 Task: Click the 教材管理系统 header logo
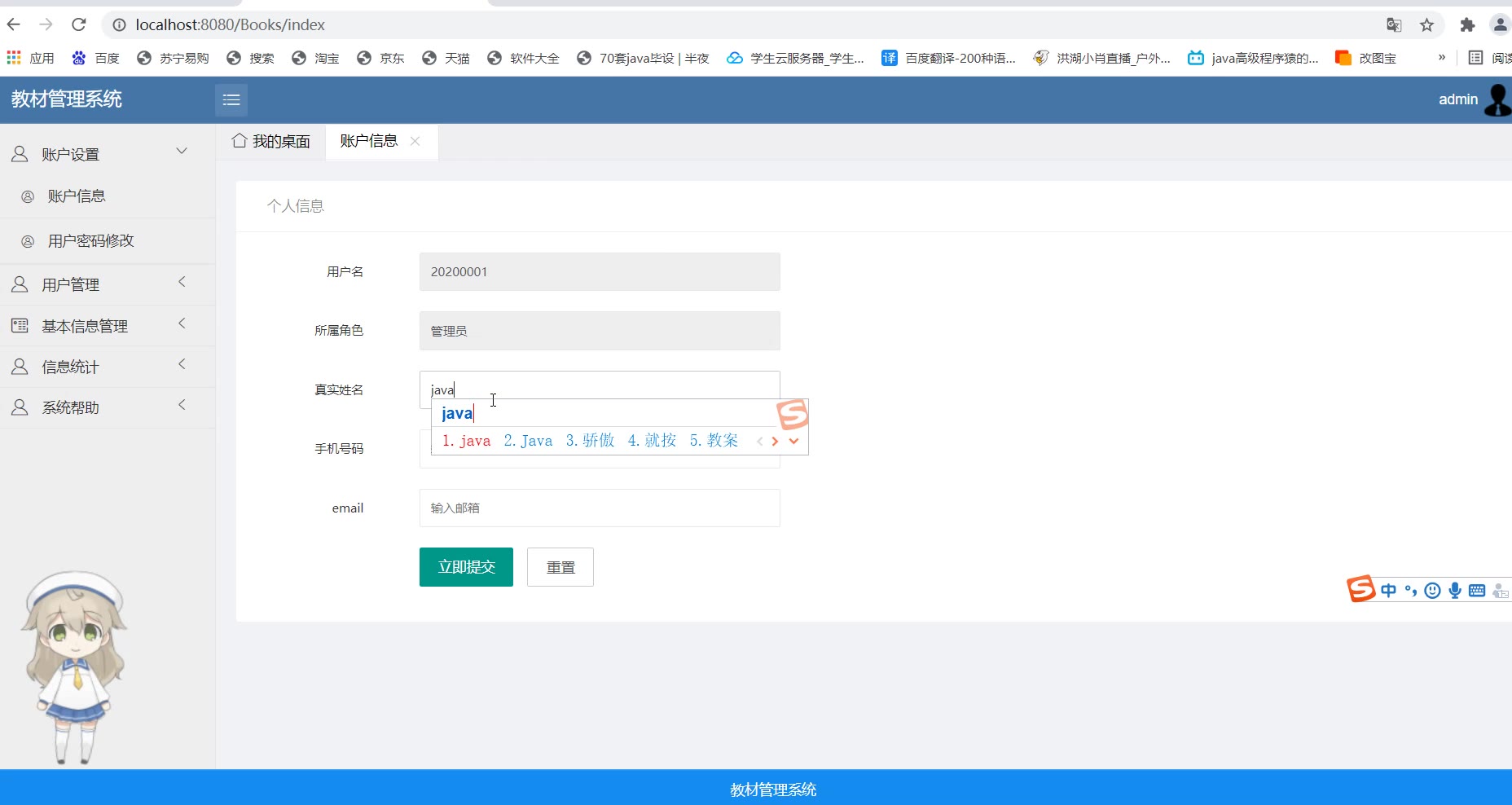67,99
